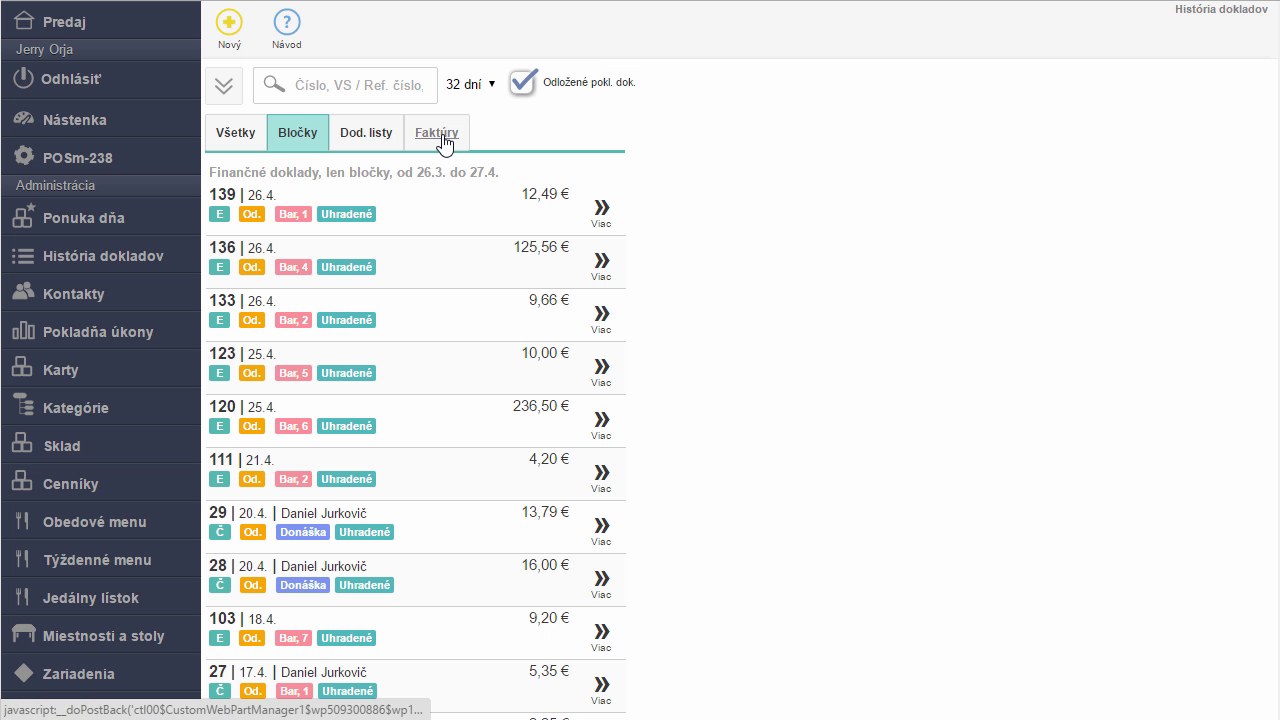
Task: Open the 32 dní period dropdown
Action: 470,85
